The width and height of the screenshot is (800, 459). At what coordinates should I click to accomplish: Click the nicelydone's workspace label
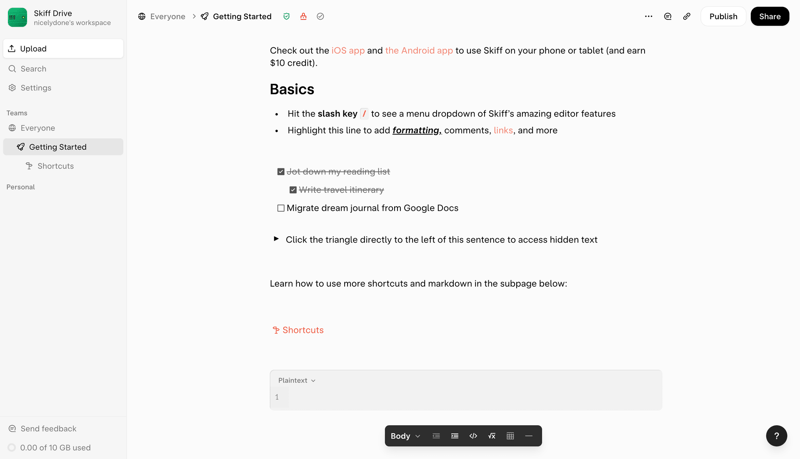pyautogui.click(x=72, y=23)
